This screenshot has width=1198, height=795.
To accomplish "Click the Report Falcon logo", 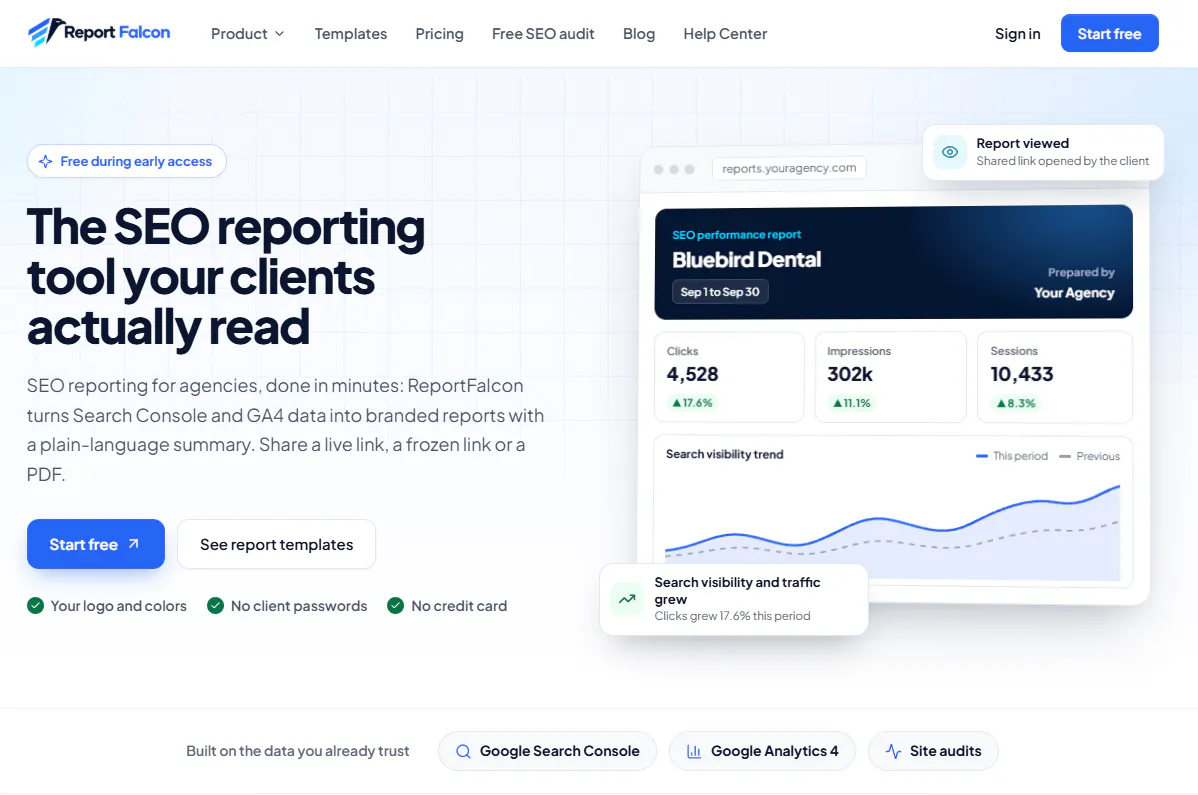I will (x=99, y=33).
